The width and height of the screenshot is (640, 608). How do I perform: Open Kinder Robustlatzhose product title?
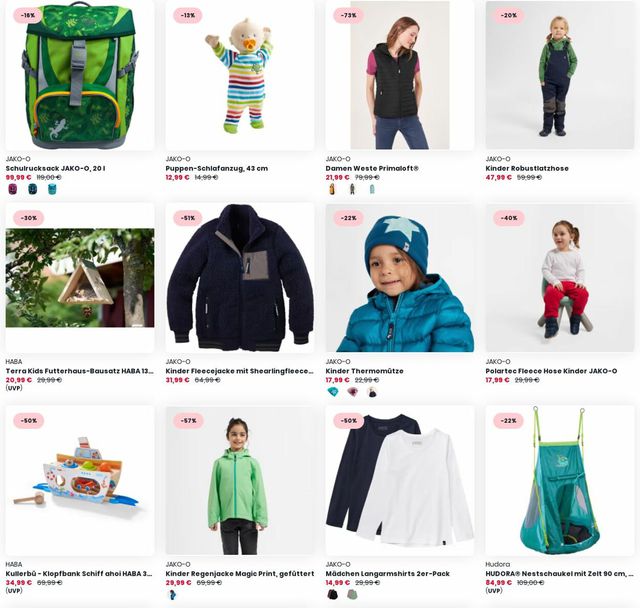(527, 168)
